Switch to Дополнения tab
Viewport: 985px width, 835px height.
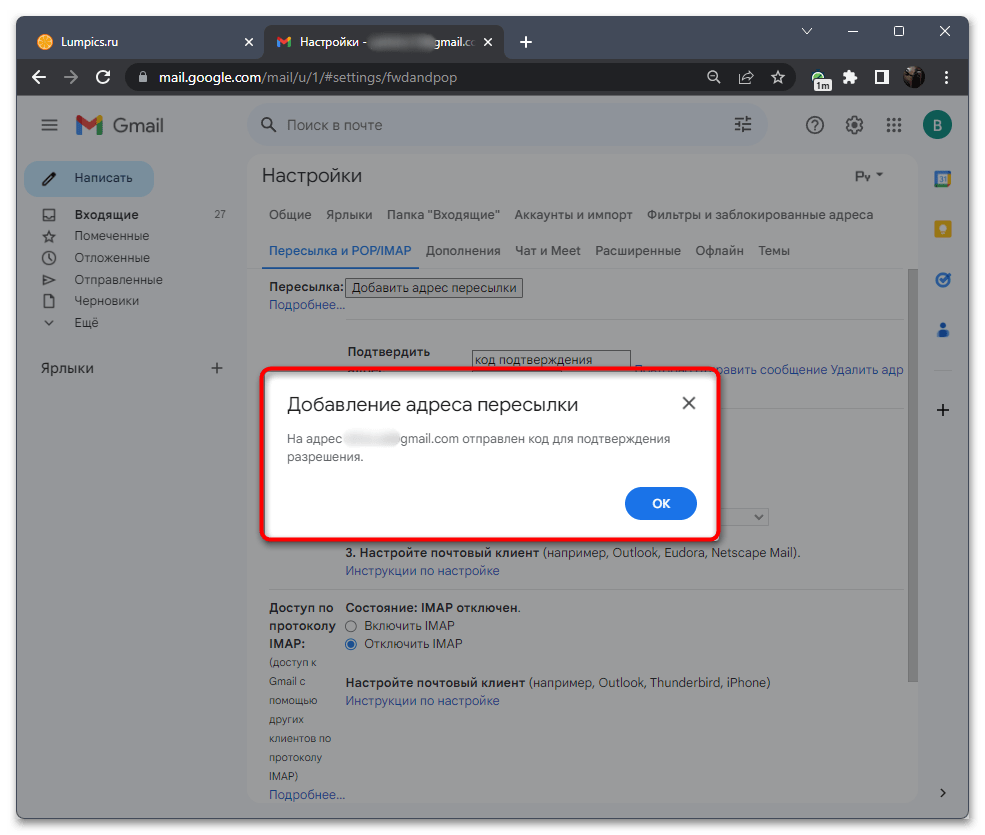463,251
